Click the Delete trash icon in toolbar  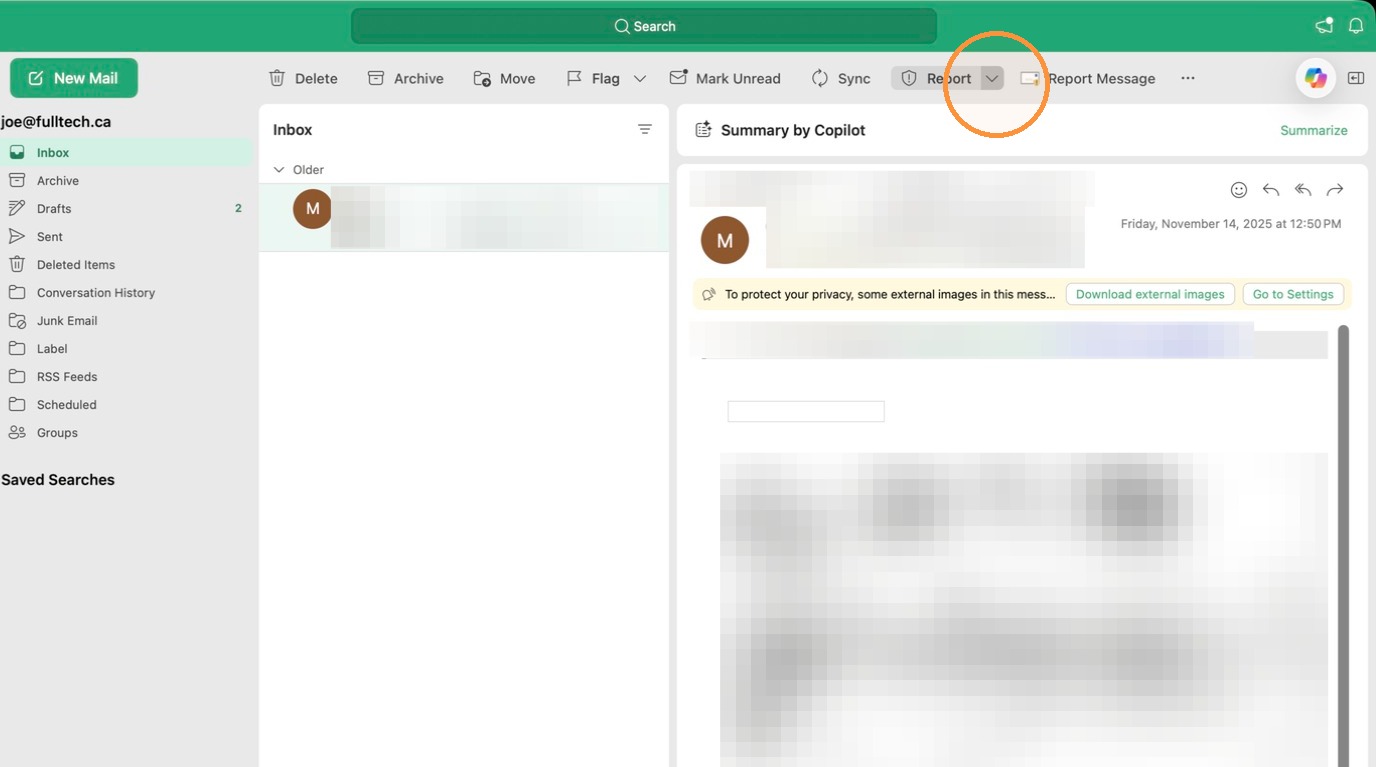[277, 78]
